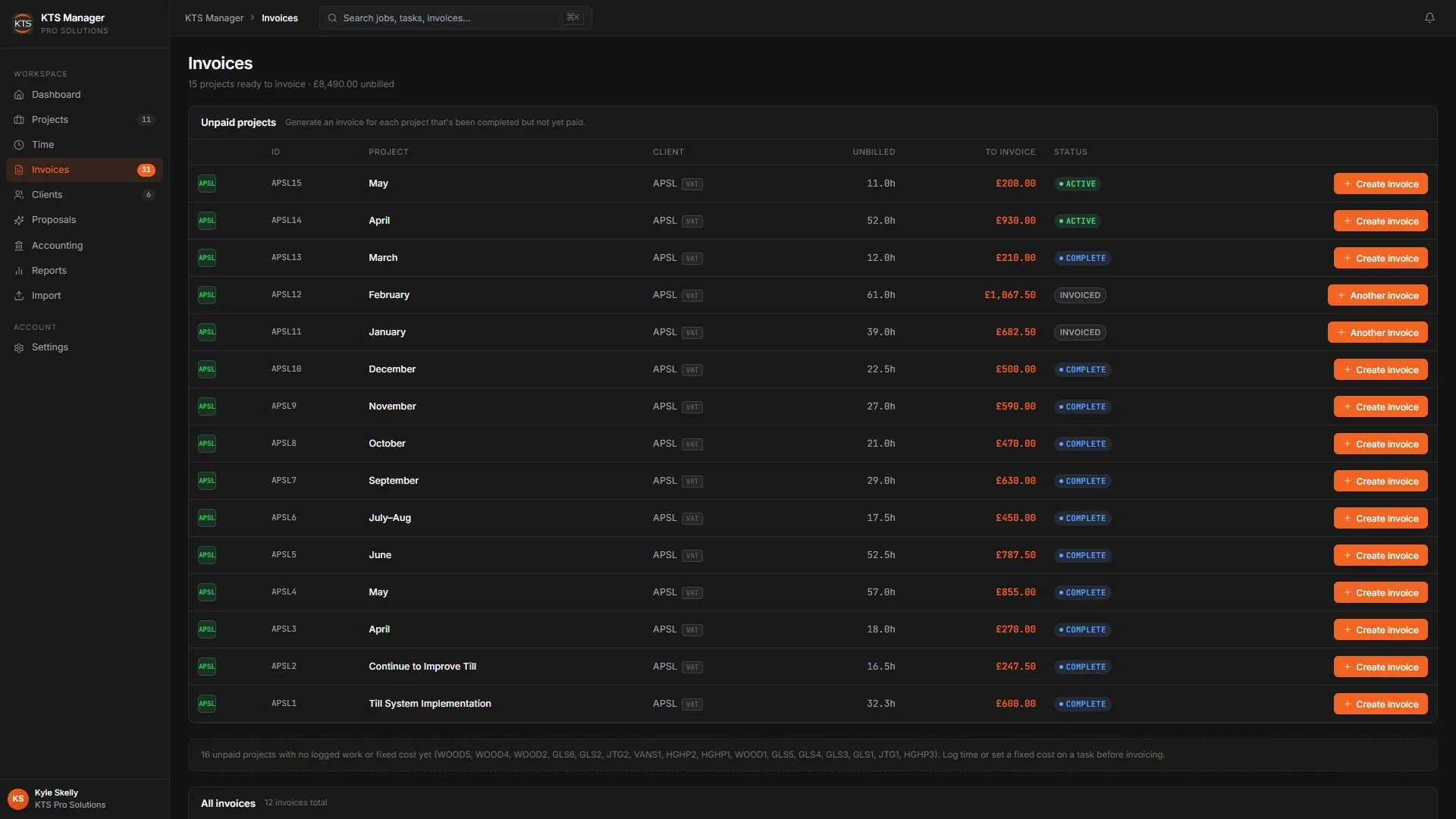Screen dimensions: 1456x819
Task: Open the notifications bell icon
Action: (1429, 17)
